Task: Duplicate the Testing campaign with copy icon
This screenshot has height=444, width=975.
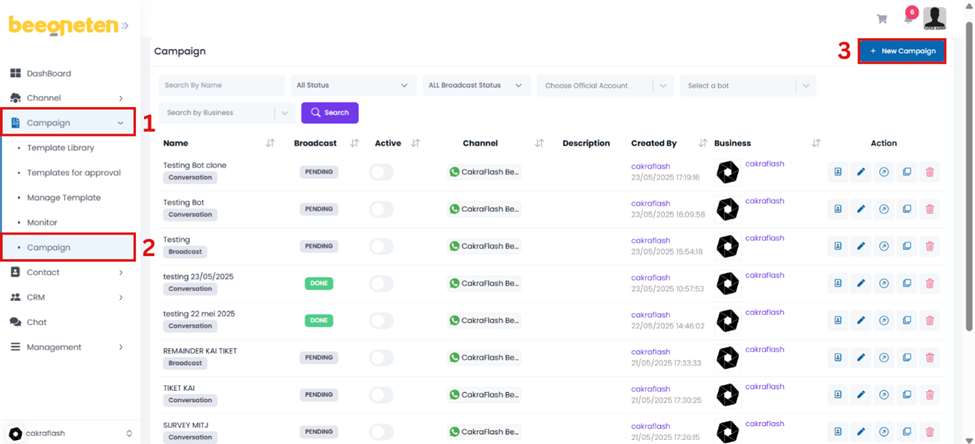Action: (907, 246)
